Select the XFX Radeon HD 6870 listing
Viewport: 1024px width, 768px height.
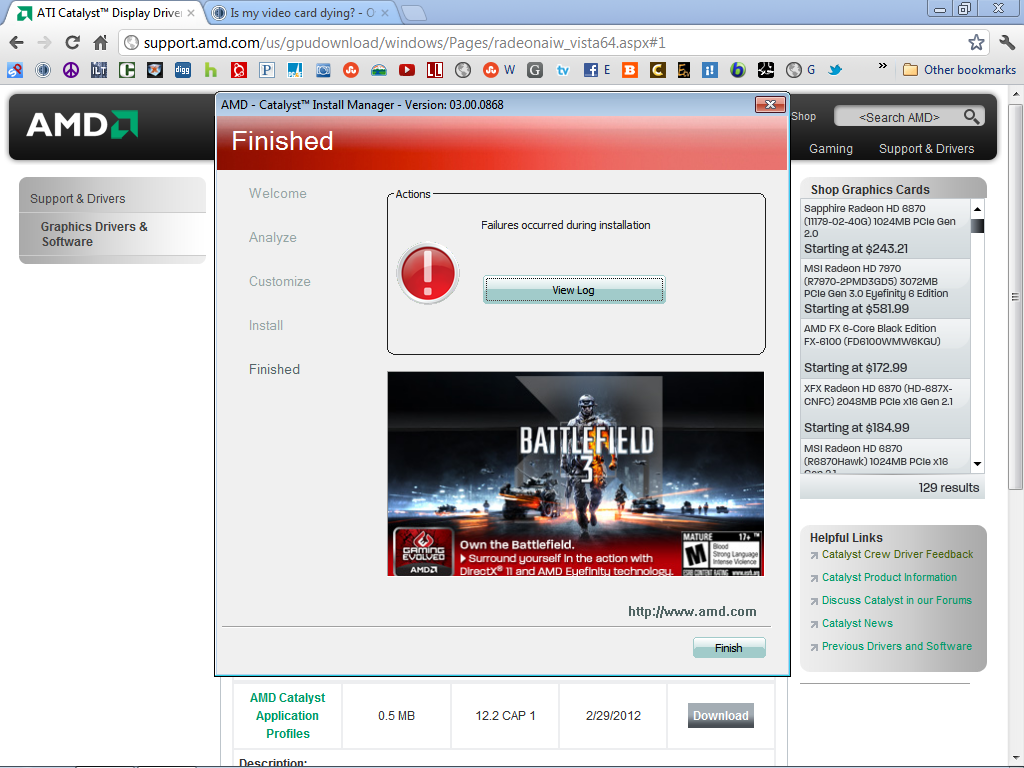886,408
